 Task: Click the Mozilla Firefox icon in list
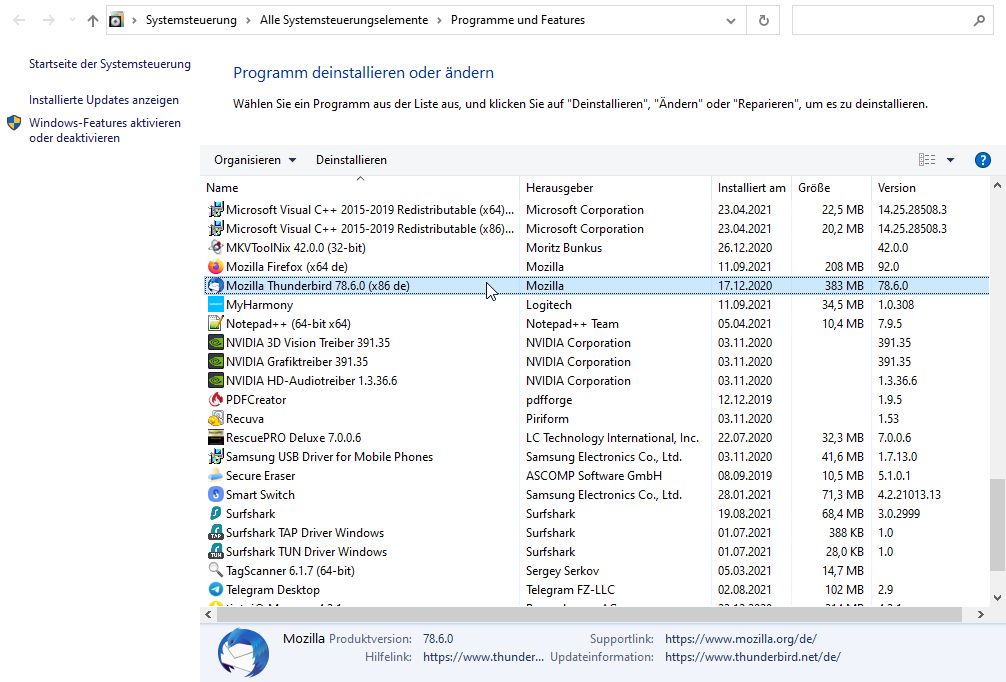tap(216, 267)
